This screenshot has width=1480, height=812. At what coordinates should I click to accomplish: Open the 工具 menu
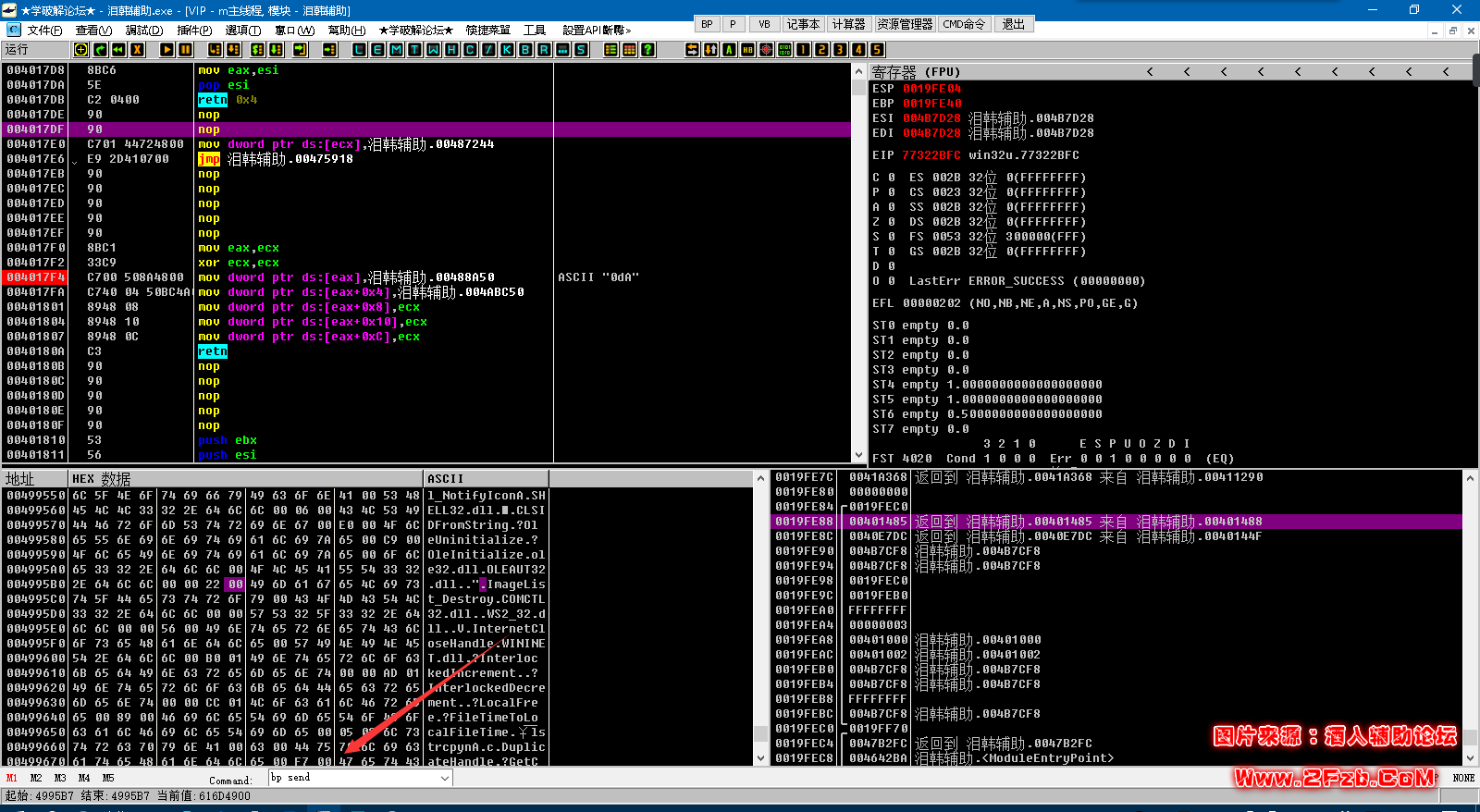(535, 31)
